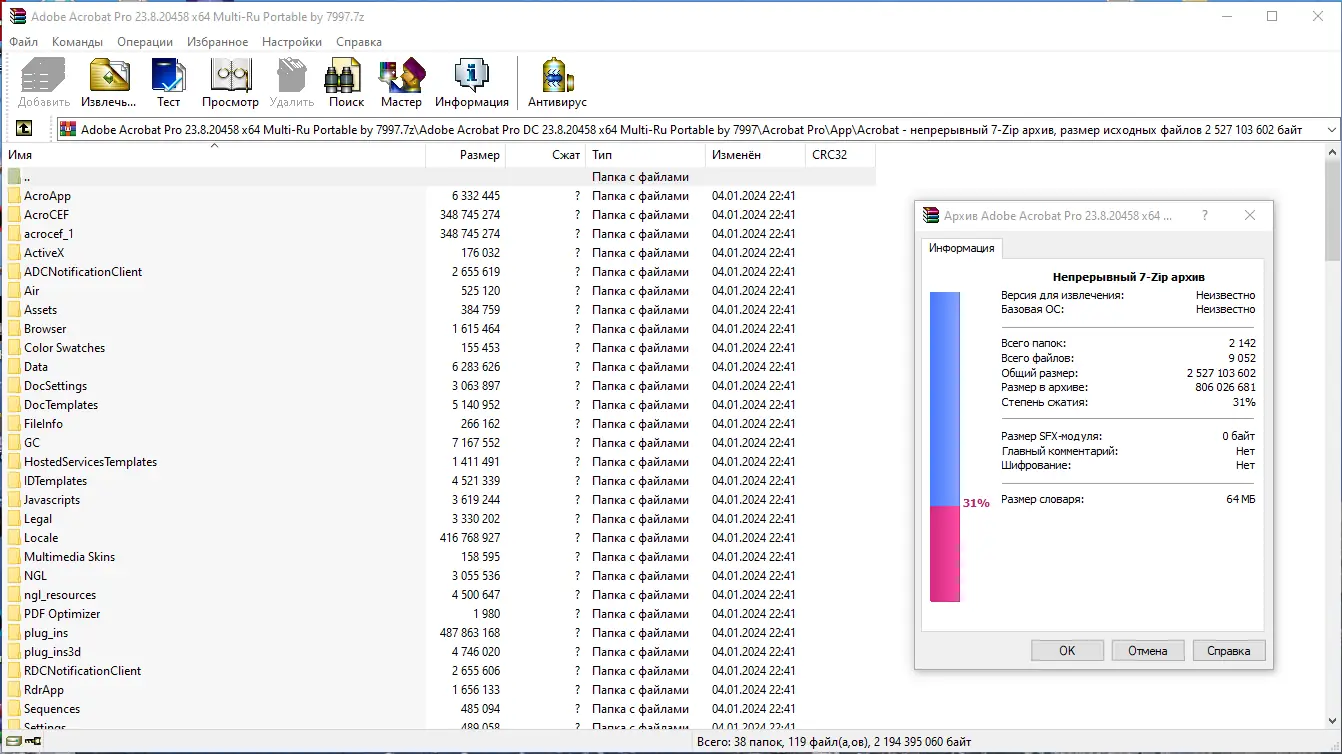Select the Multimedia Skins folder row
1342x754 pixels.
(x=440, y=557)
